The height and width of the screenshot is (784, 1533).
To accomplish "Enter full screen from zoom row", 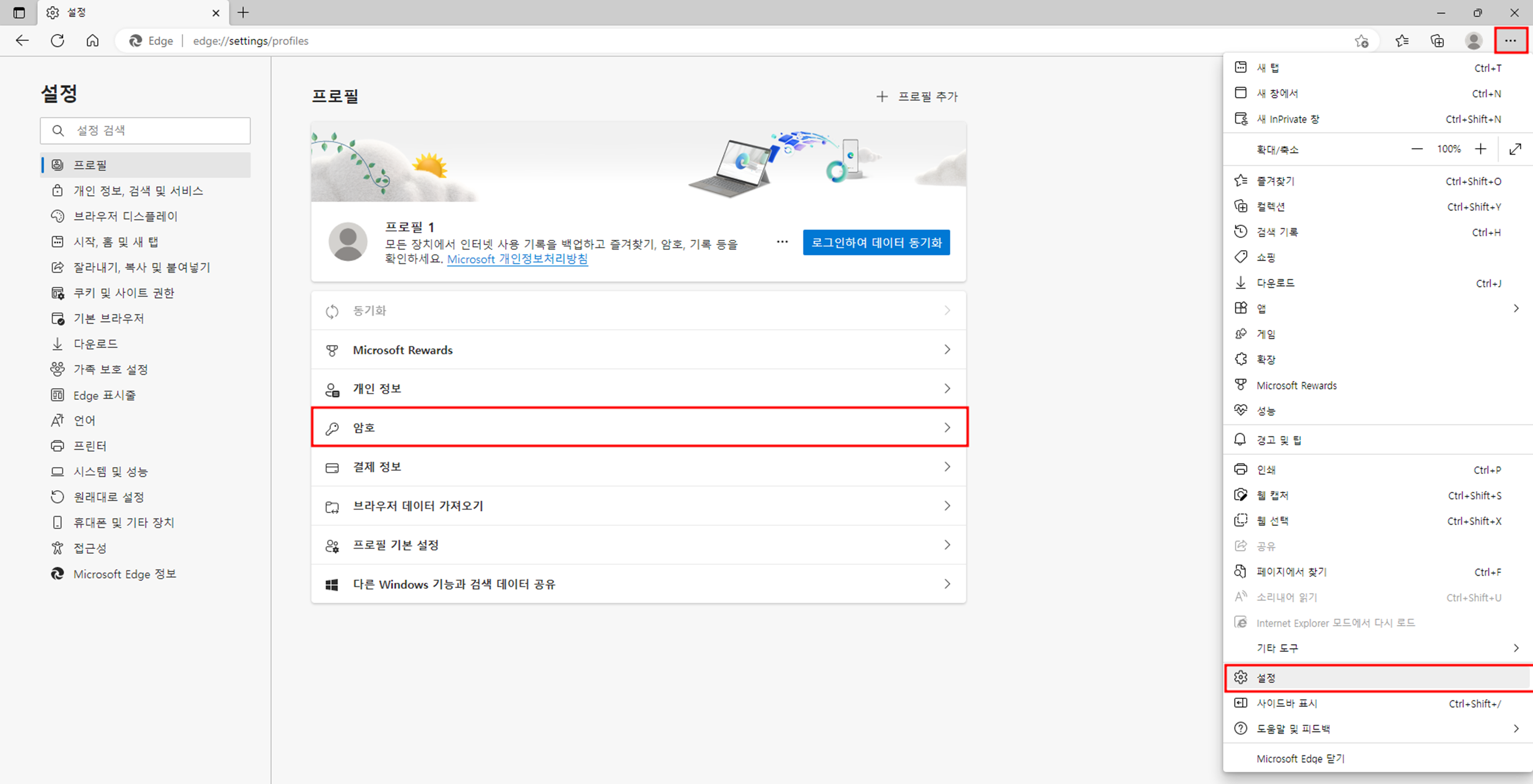I will tap(1515, 149).
